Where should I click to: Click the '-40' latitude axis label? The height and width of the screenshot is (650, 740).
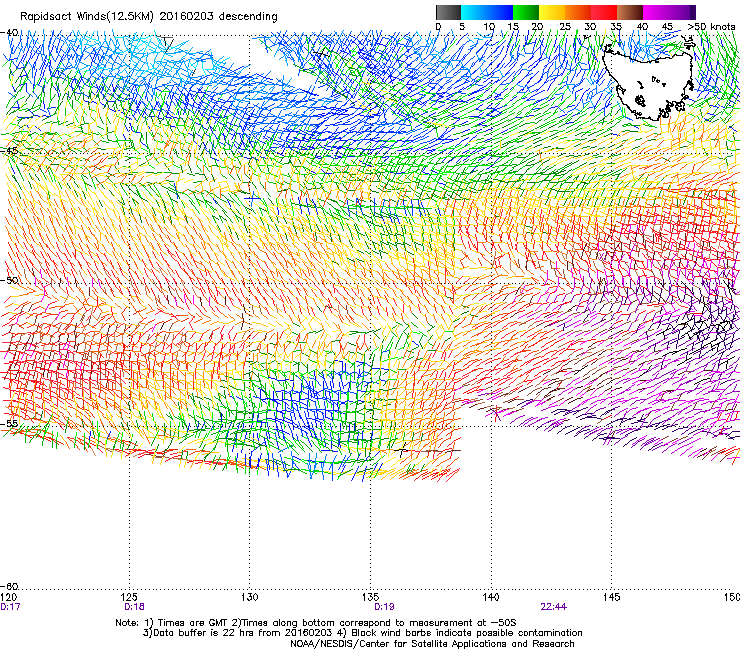pyautogui.click(x=9, y=33)
